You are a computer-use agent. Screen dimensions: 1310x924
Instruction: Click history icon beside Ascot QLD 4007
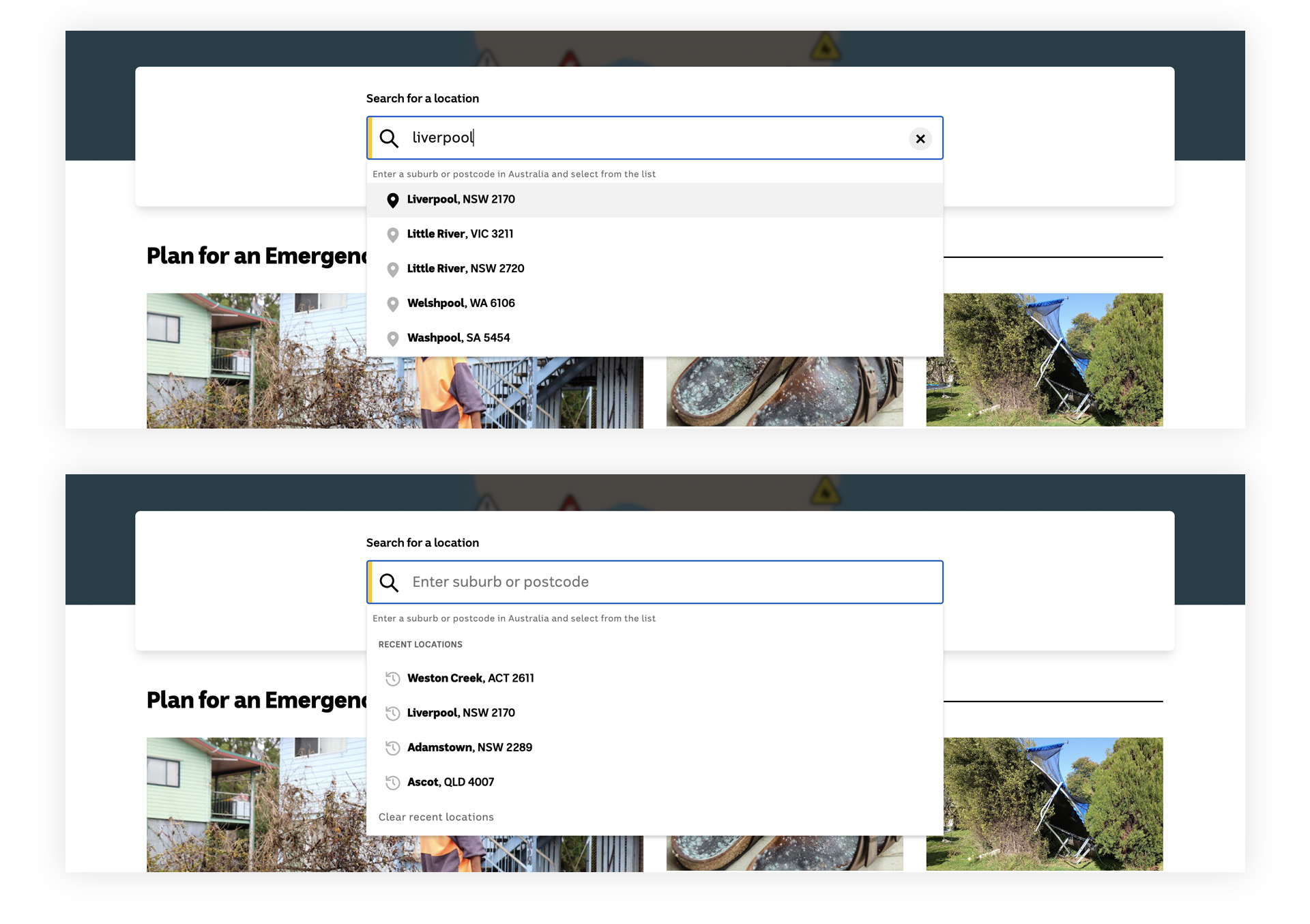392,783
